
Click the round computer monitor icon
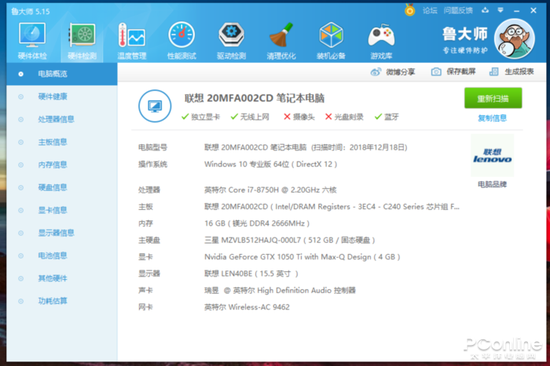pos(155,106)
